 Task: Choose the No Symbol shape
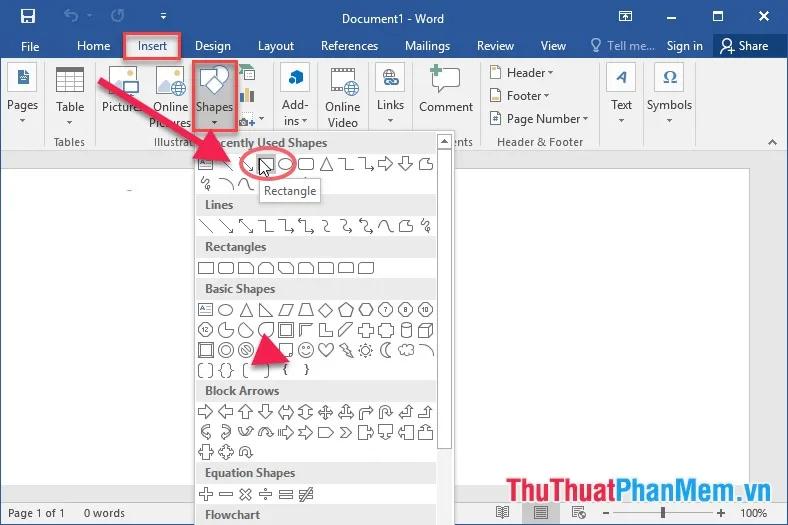246,350
